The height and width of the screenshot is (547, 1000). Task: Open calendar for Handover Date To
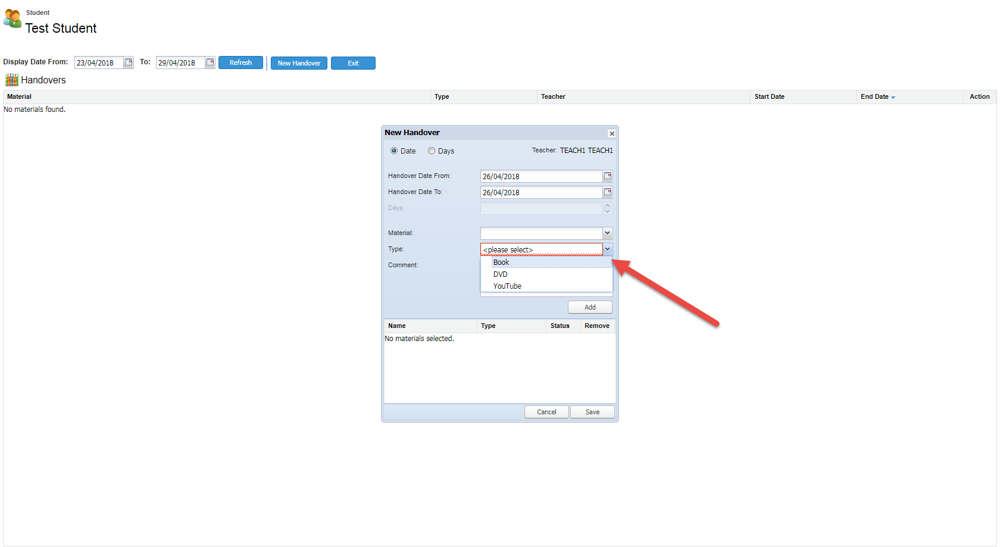[x=607, y=192]
